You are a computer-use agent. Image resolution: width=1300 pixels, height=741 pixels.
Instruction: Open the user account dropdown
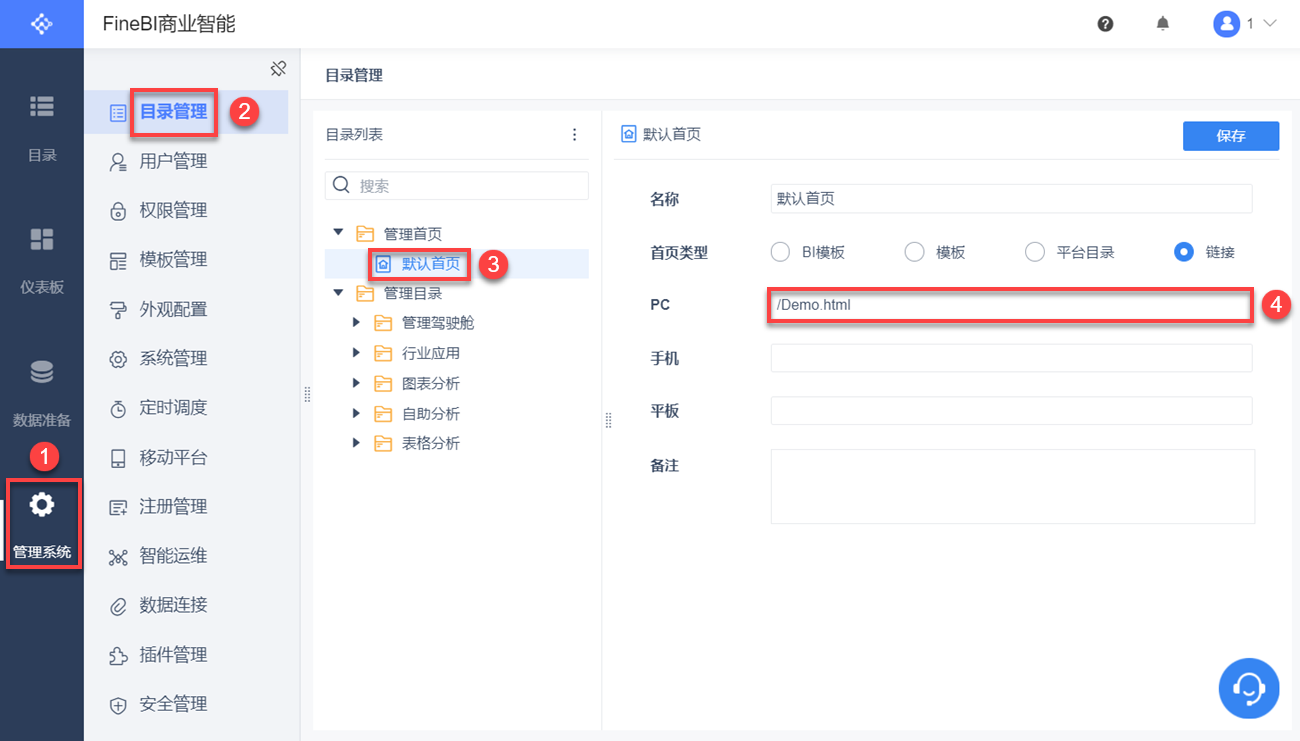[1245, 24]
